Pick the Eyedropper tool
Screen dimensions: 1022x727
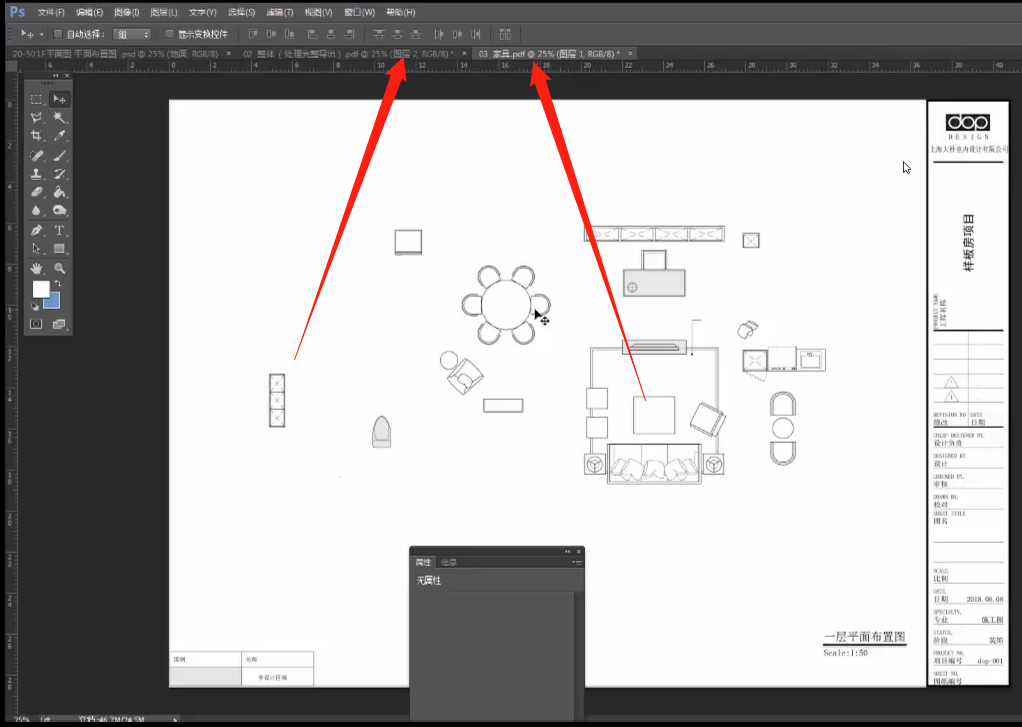coord(59,136)
